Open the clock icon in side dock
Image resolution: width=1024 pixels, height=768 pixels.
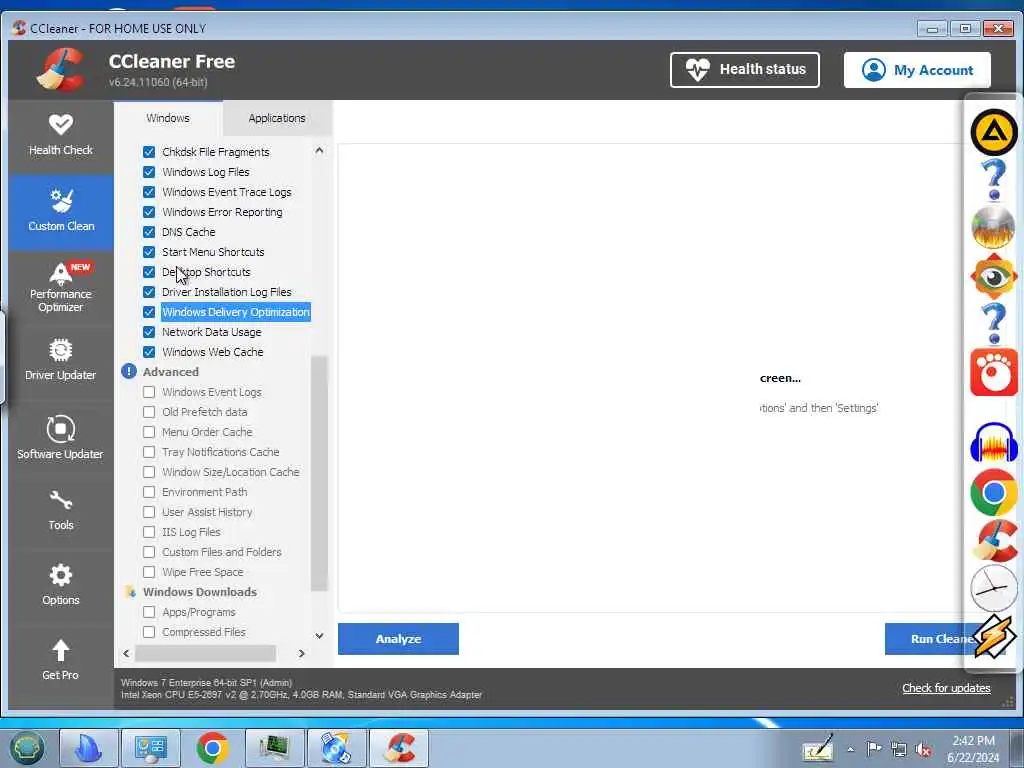993,588
